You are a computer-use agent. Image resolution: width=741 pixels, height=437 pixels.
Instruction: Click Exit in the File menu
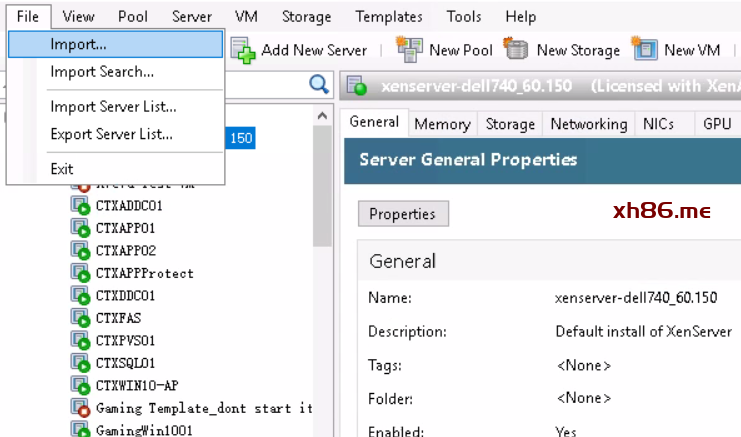62,169
